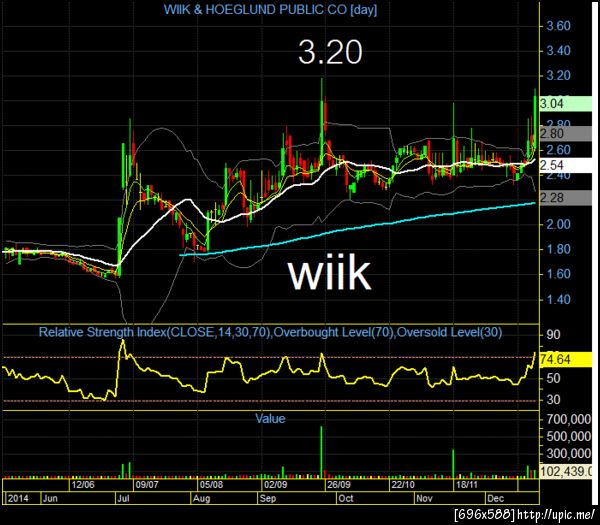This screenshot has width=600, height=525.
Task: Select the 30 level on RSI axis
Action: pos(553,400)
